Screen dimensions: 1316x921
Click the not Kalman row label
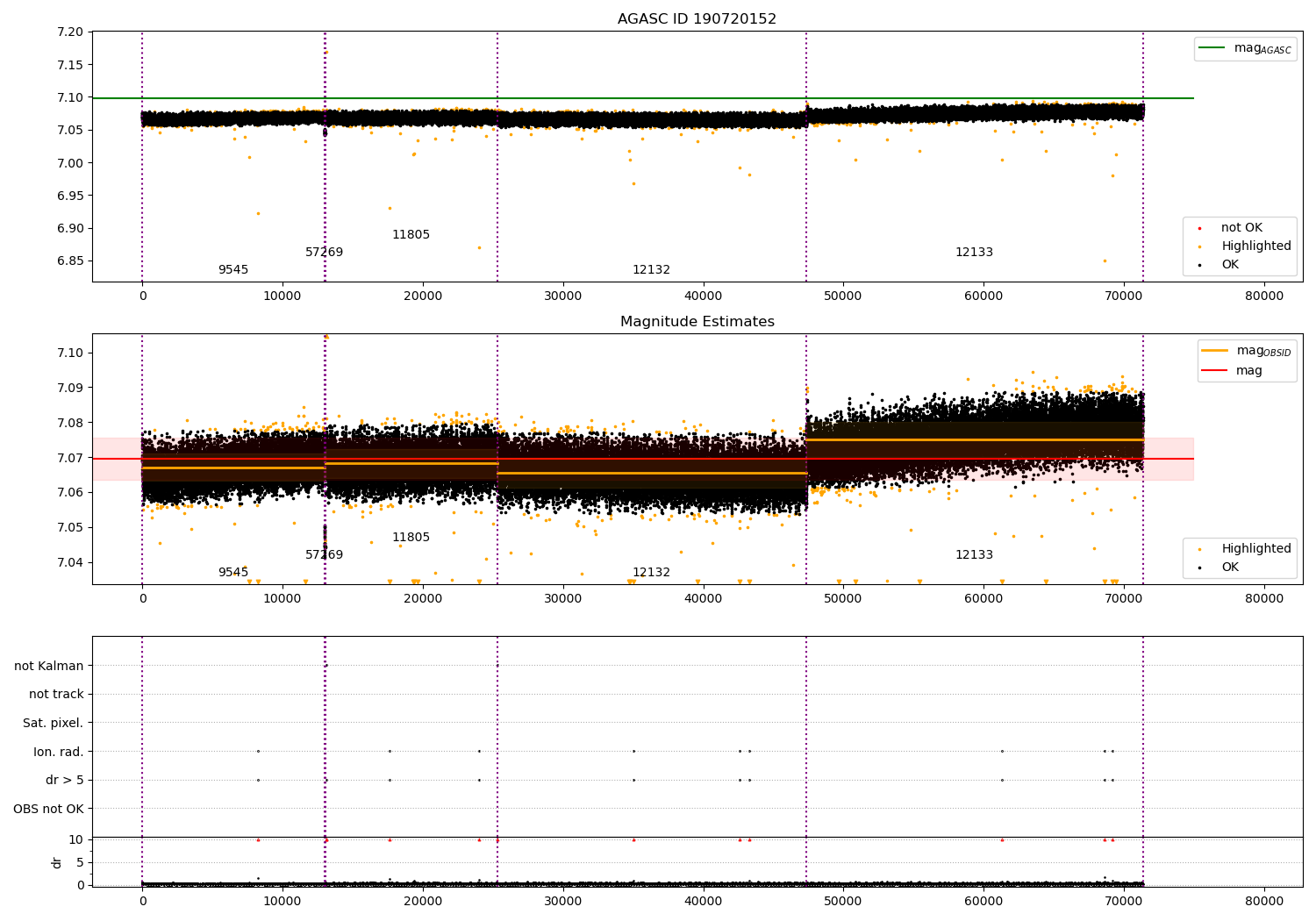[49, 666]
